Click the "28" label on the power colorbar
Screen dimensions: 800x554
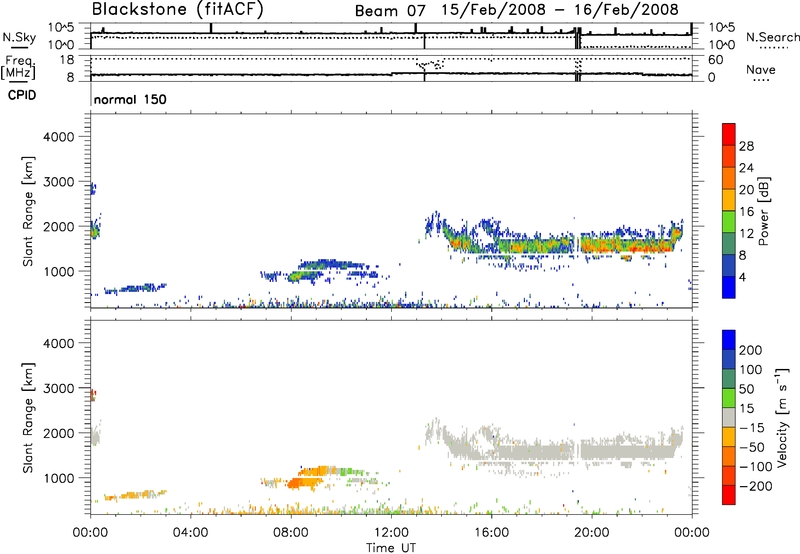(746, 146)
